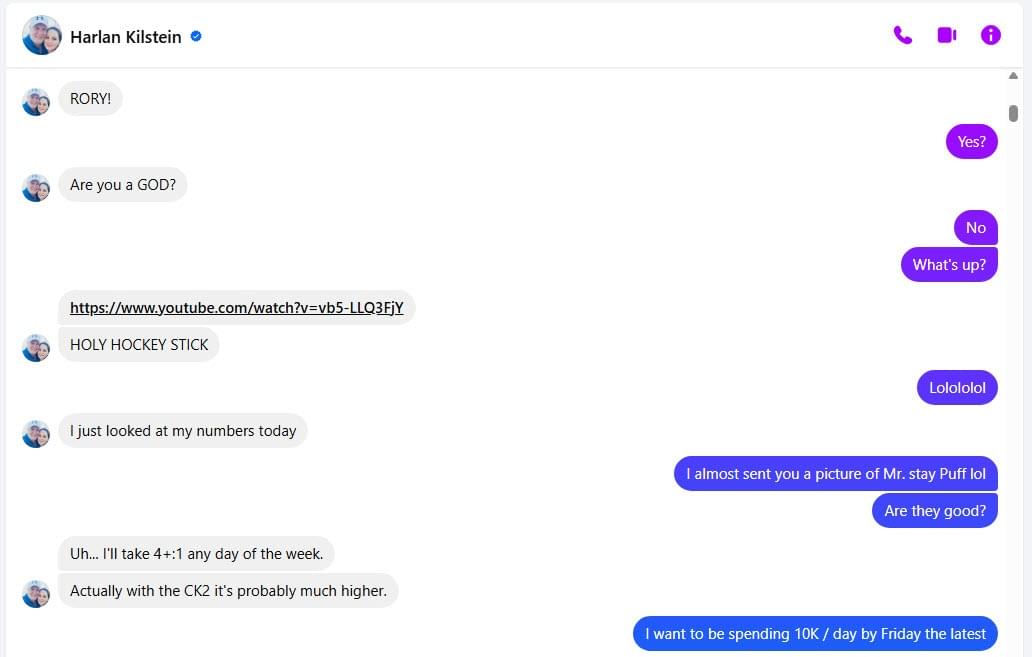Viewport: 1032px width, 657px height.
Task: Open Harlan Kilstein's header profile picture
Action: pos(41,36)
